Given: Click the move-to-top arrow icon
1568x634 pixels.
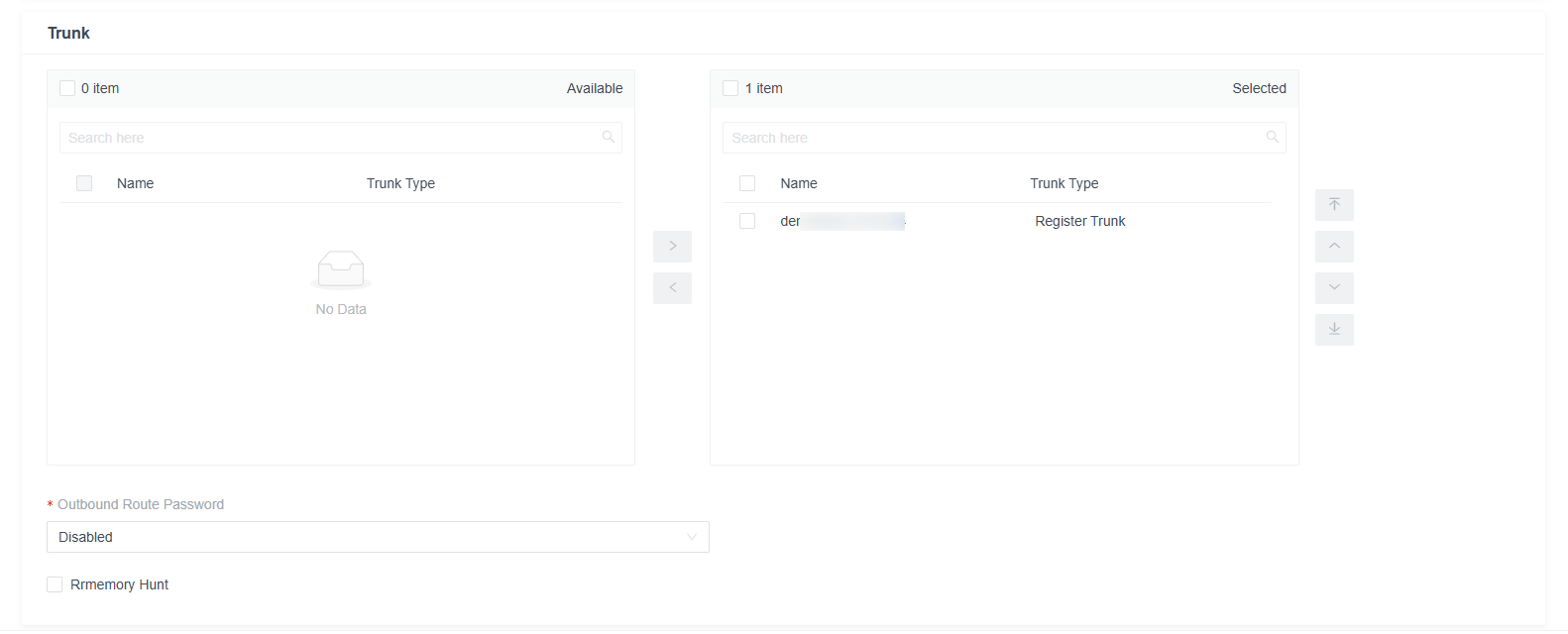Looking at the screenshot, I should (x=1334, y=205).
